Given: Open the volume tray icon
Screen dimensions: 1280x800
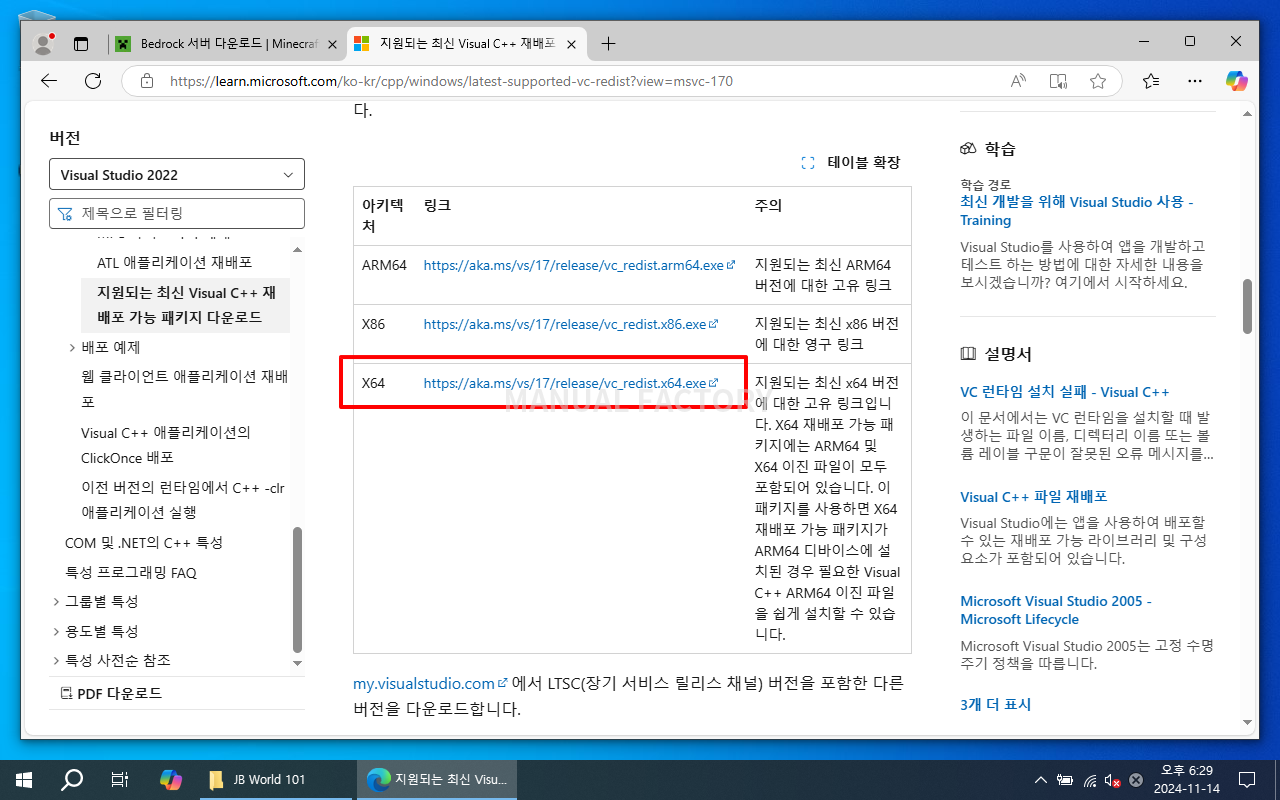Looking at the screenshot, I should [x=1112, y=780].
